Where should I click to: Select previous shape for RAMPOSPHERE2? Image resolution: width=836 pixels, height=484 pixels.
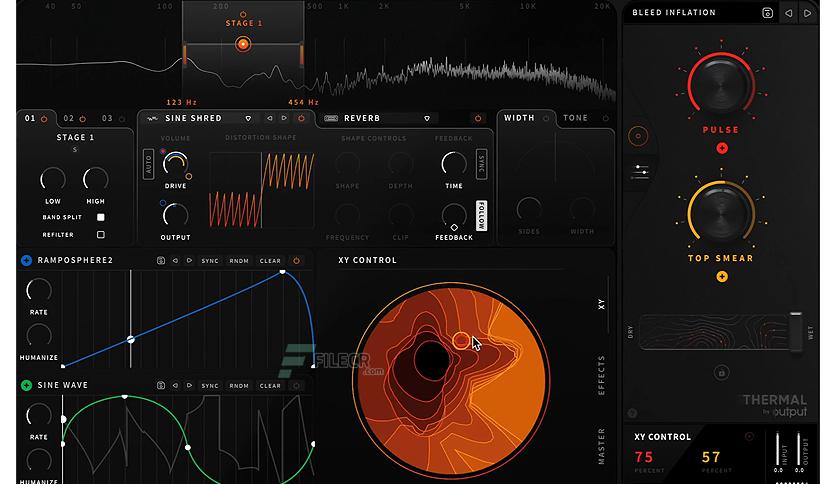click(175, 261)
